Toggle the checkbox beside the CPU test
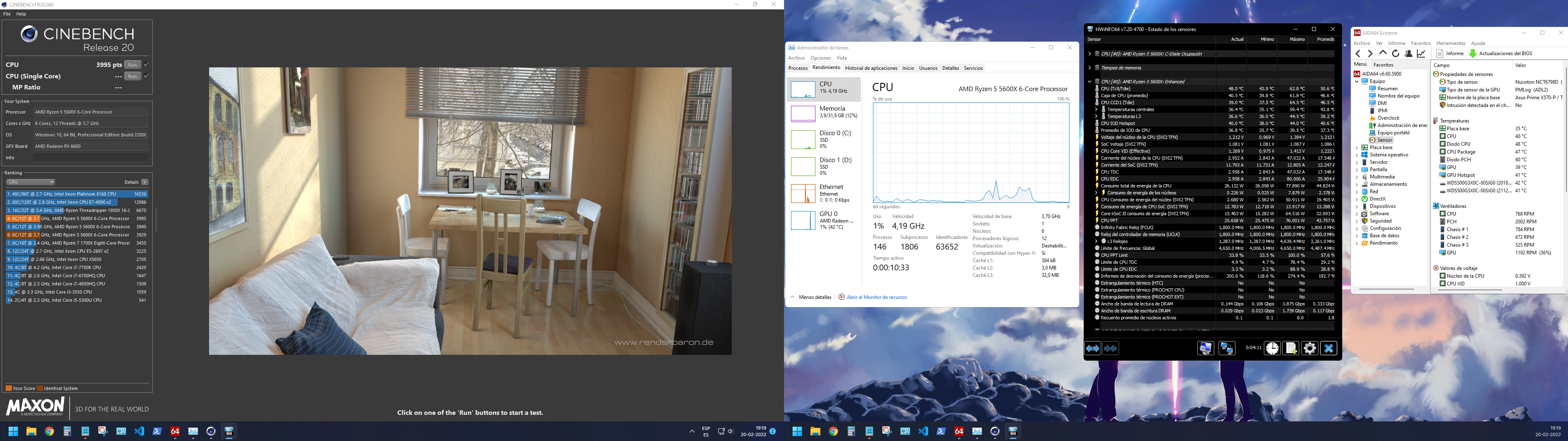This screenshot has height=441, width=1568. coord(146,65)
